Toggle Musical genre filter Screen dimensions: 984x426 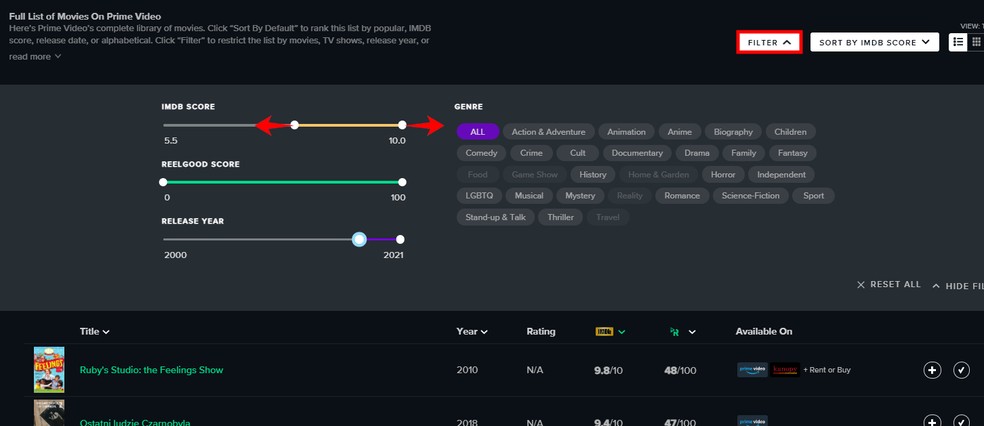pos(529,196)
